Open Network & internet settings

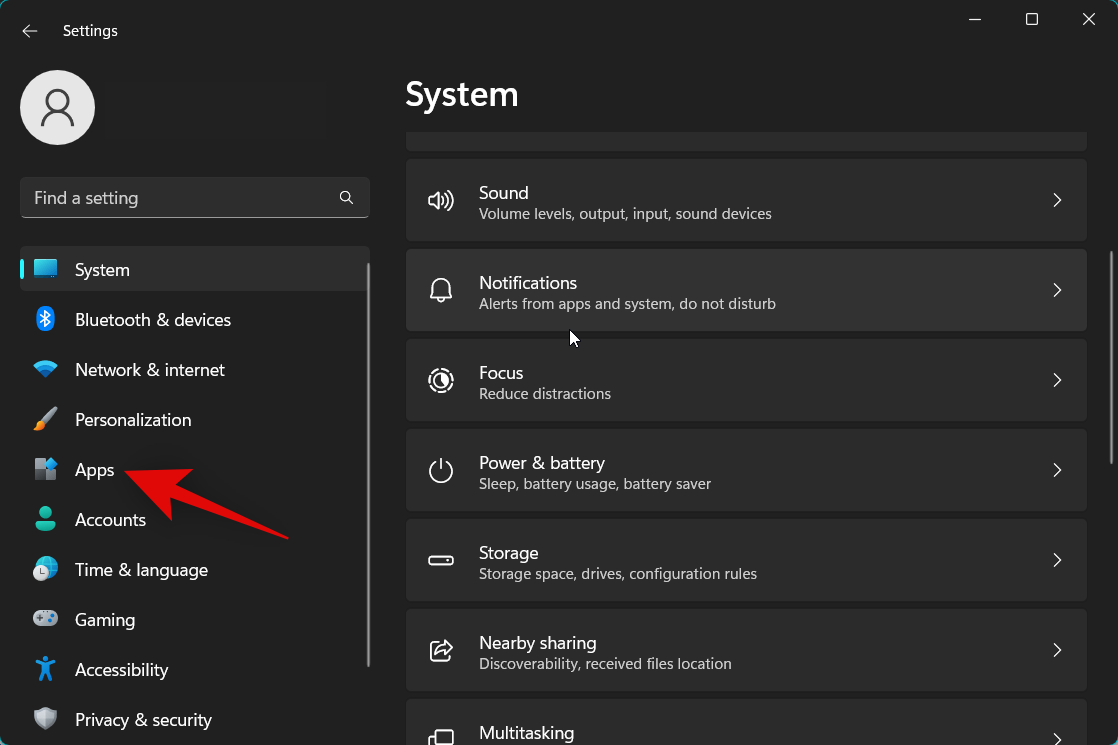[149, 369]
